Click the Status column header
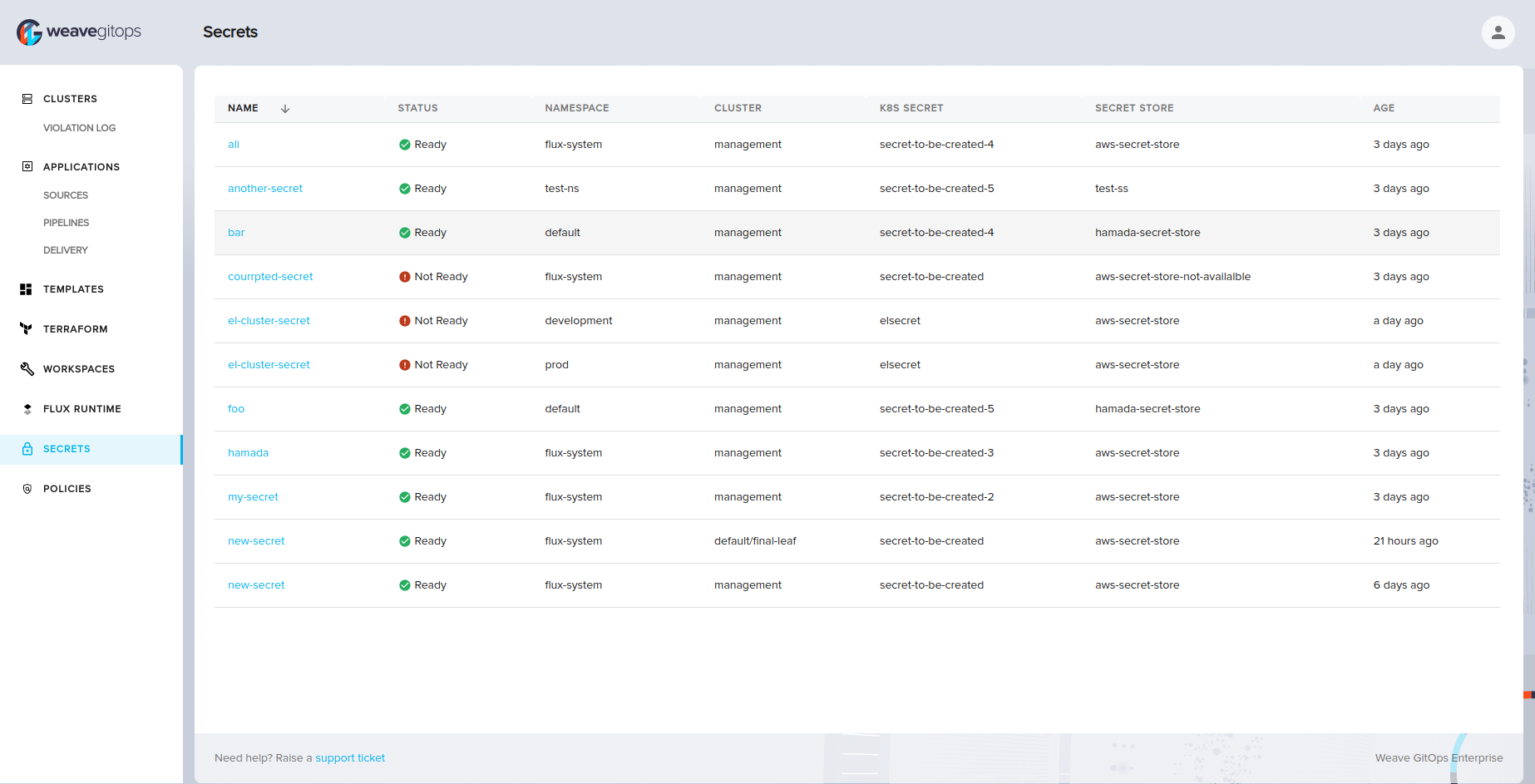The height and width of the screenshot is (784, 1535). tap(417, 108)
